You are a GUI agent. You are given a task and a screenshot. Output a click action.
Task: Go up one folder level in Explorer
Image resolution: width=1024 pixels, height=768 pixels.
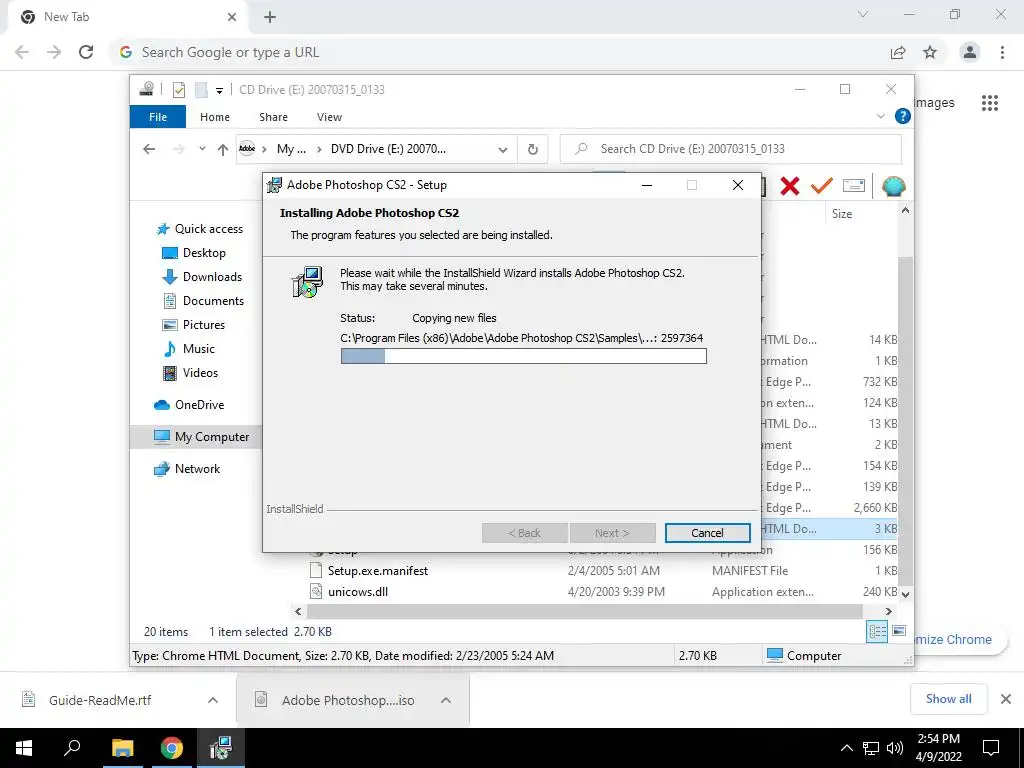[x=223, y=149]
